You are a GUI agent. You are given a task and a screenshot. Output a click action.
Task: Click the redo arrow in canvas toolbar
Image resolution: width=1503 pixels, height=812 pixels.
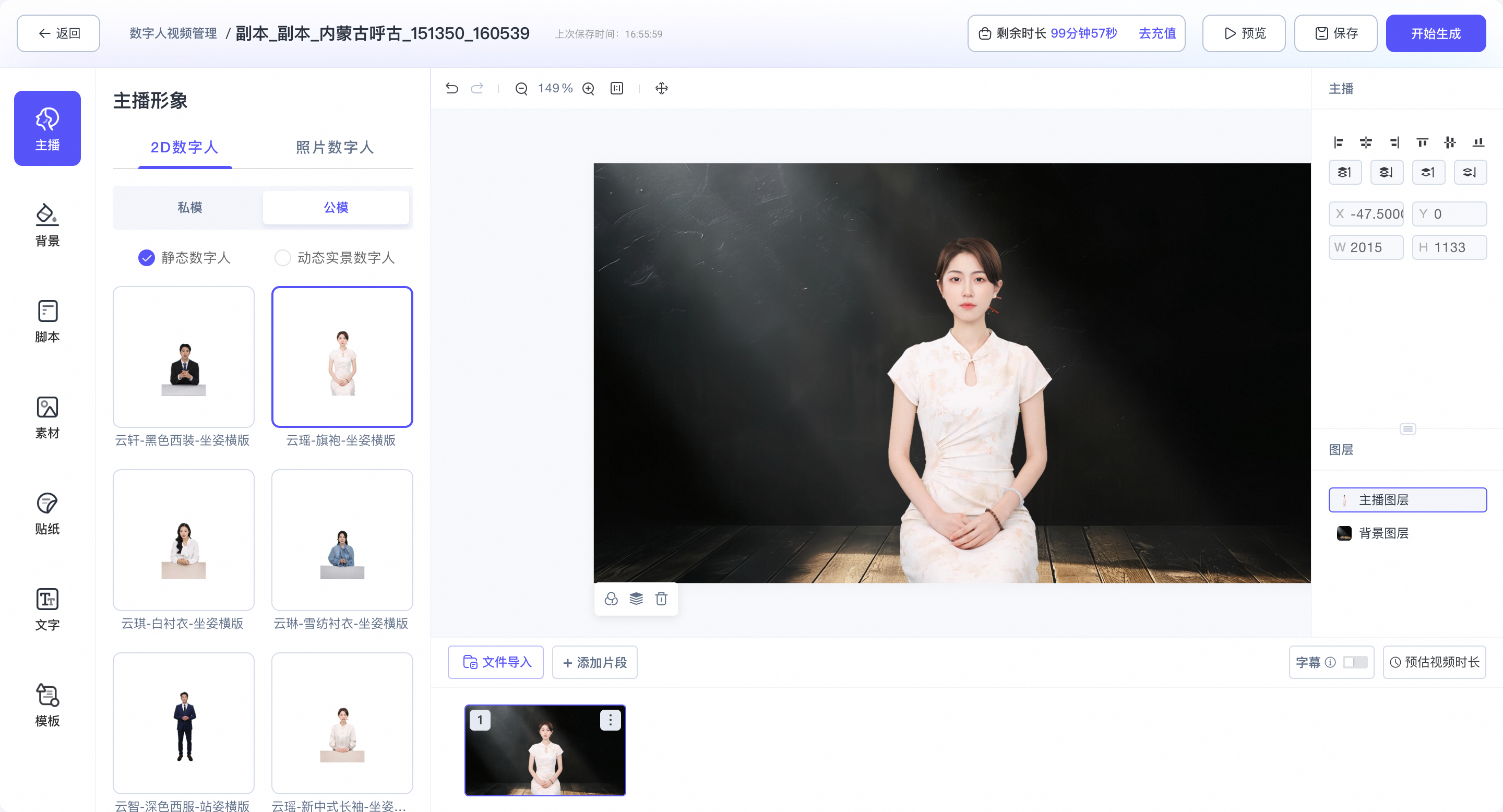point(478,88)
